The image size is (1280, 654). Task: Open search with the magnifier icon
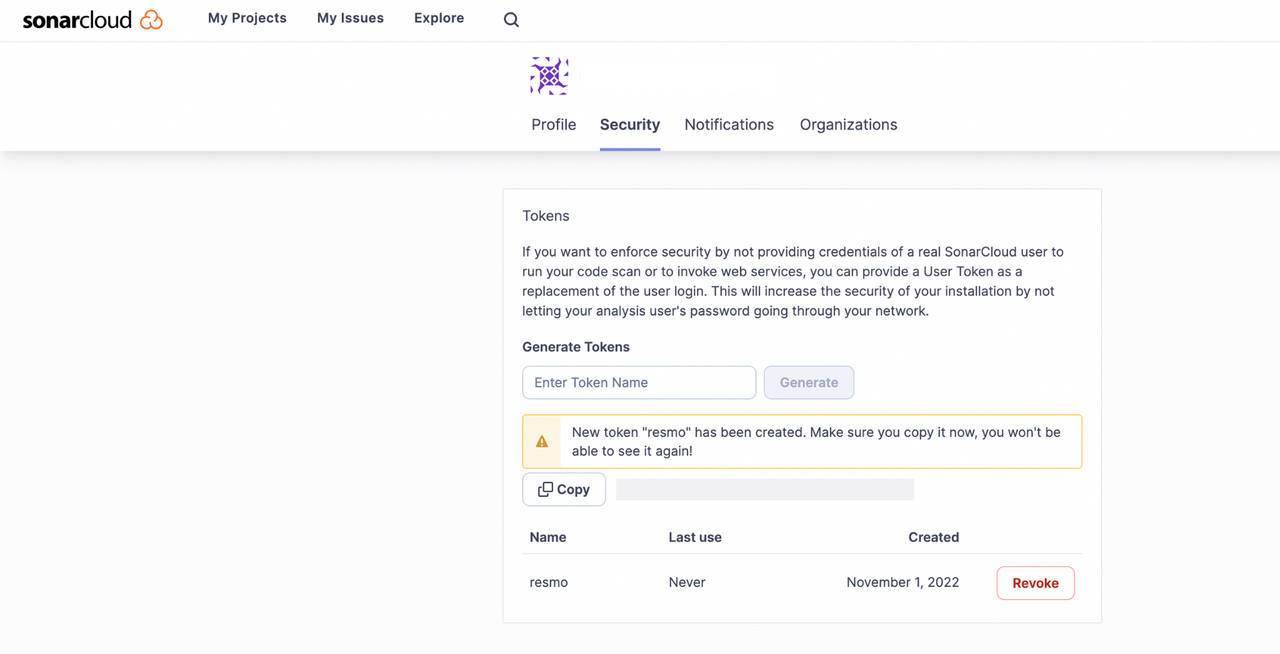[x=511, y=19]
